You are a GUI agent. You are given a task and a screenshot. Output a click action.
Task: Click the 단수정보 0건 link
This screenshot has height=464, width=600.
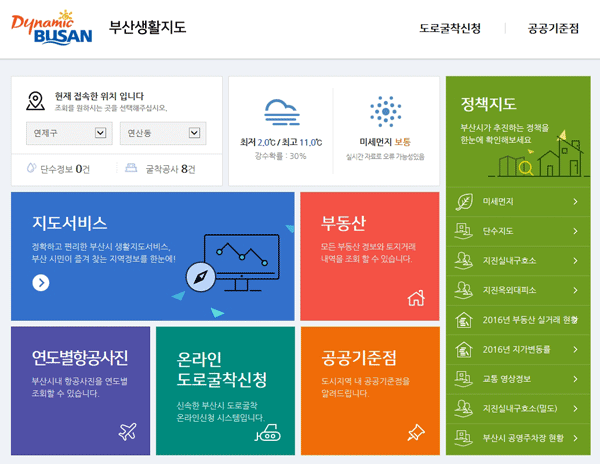pyautogui.click(x=58, y=168)
